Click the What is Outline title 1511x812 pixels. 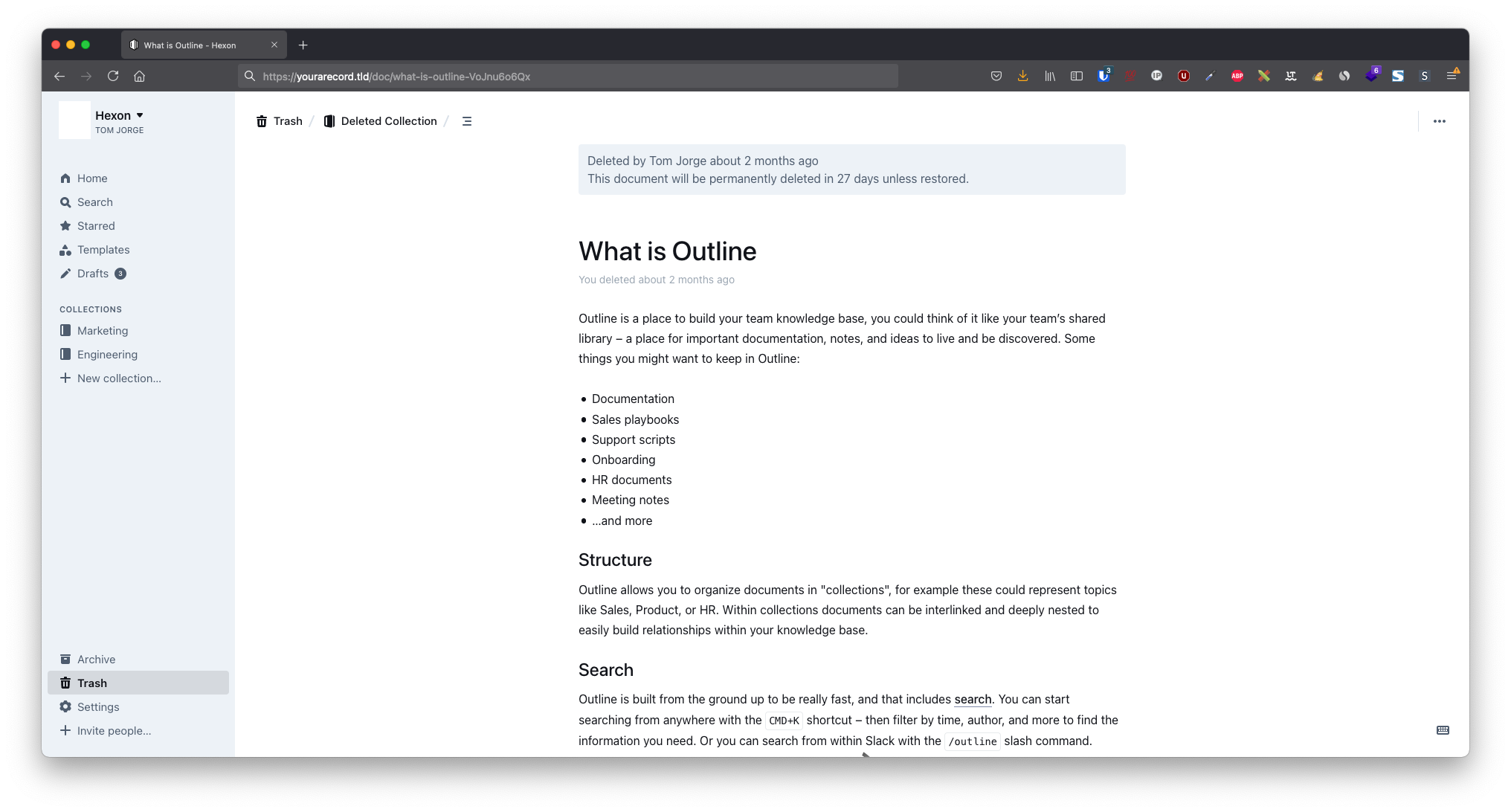pyautogui.click(x=668, y=252)
